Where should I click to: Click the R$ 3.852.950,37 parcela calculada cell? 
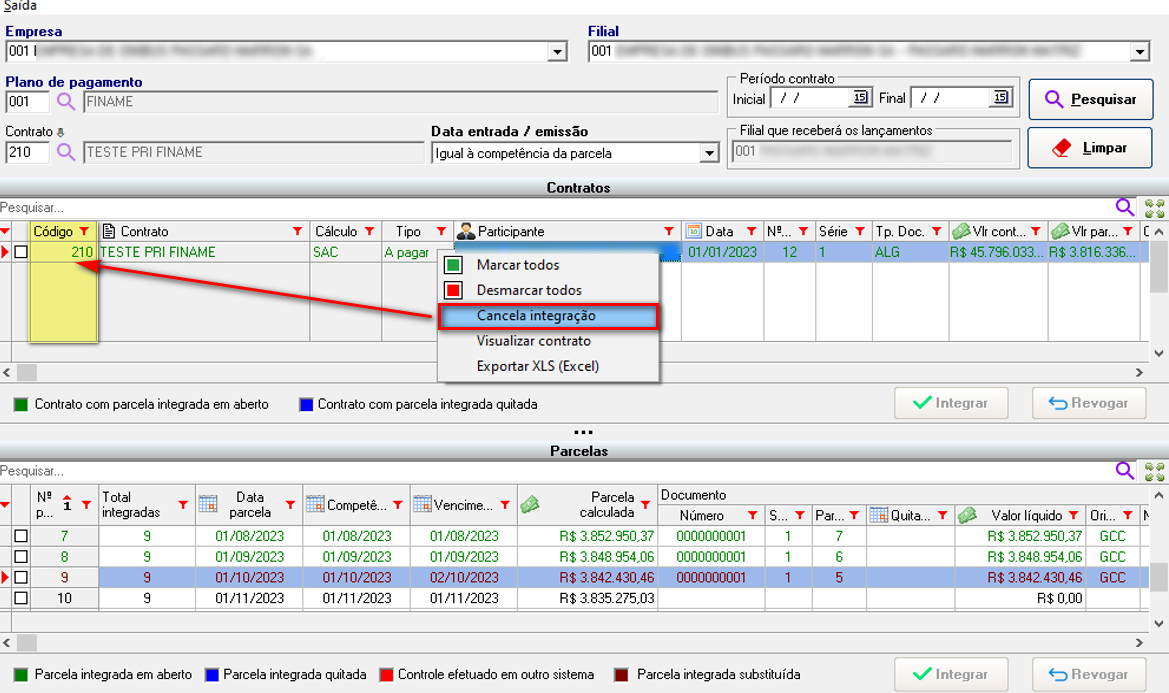coord(587,536)
